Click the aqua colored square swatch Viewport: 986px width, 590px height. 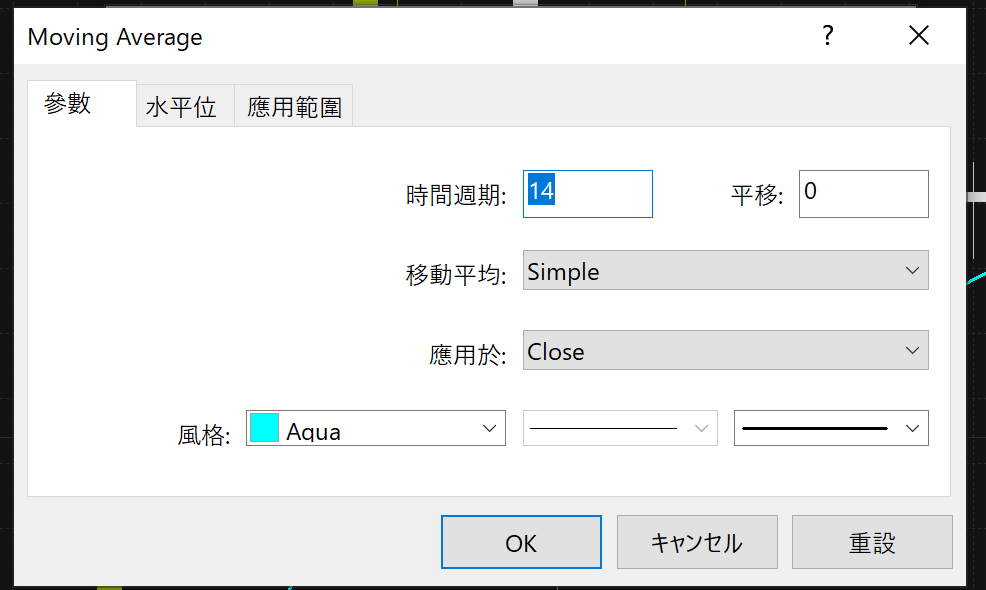(x=264, y=428)
